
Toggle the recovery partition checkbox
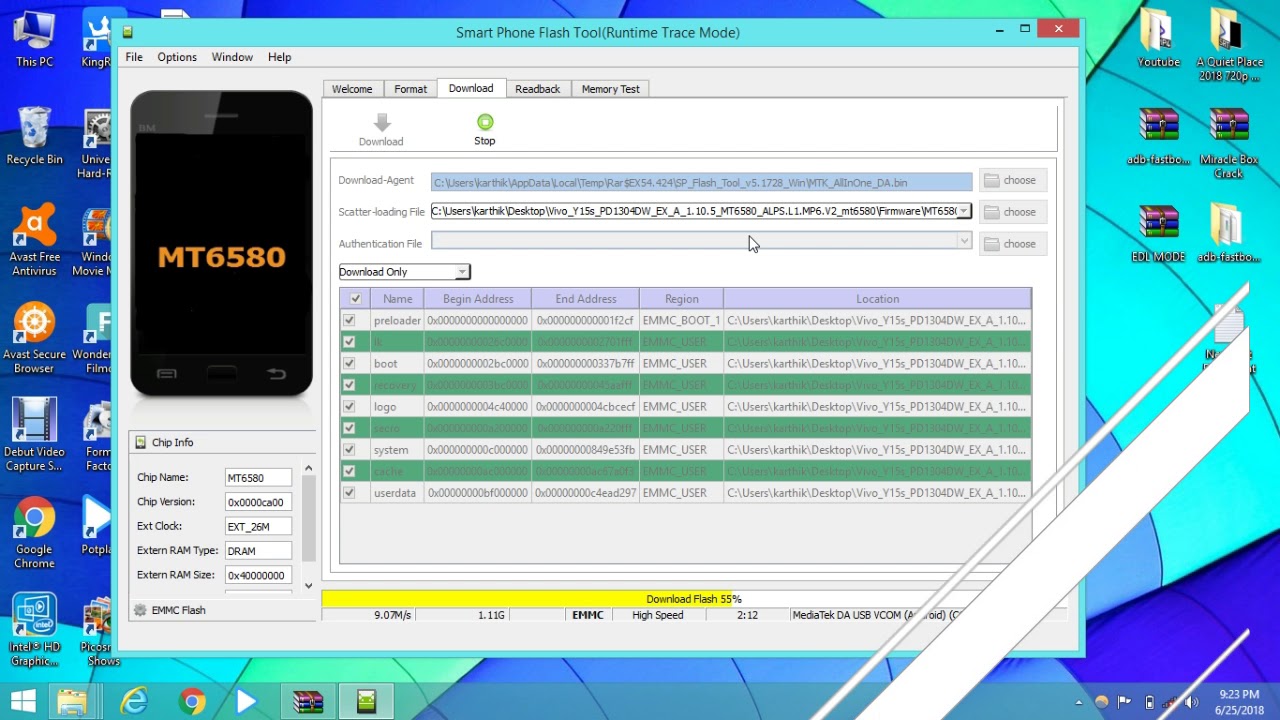[349, 385]
